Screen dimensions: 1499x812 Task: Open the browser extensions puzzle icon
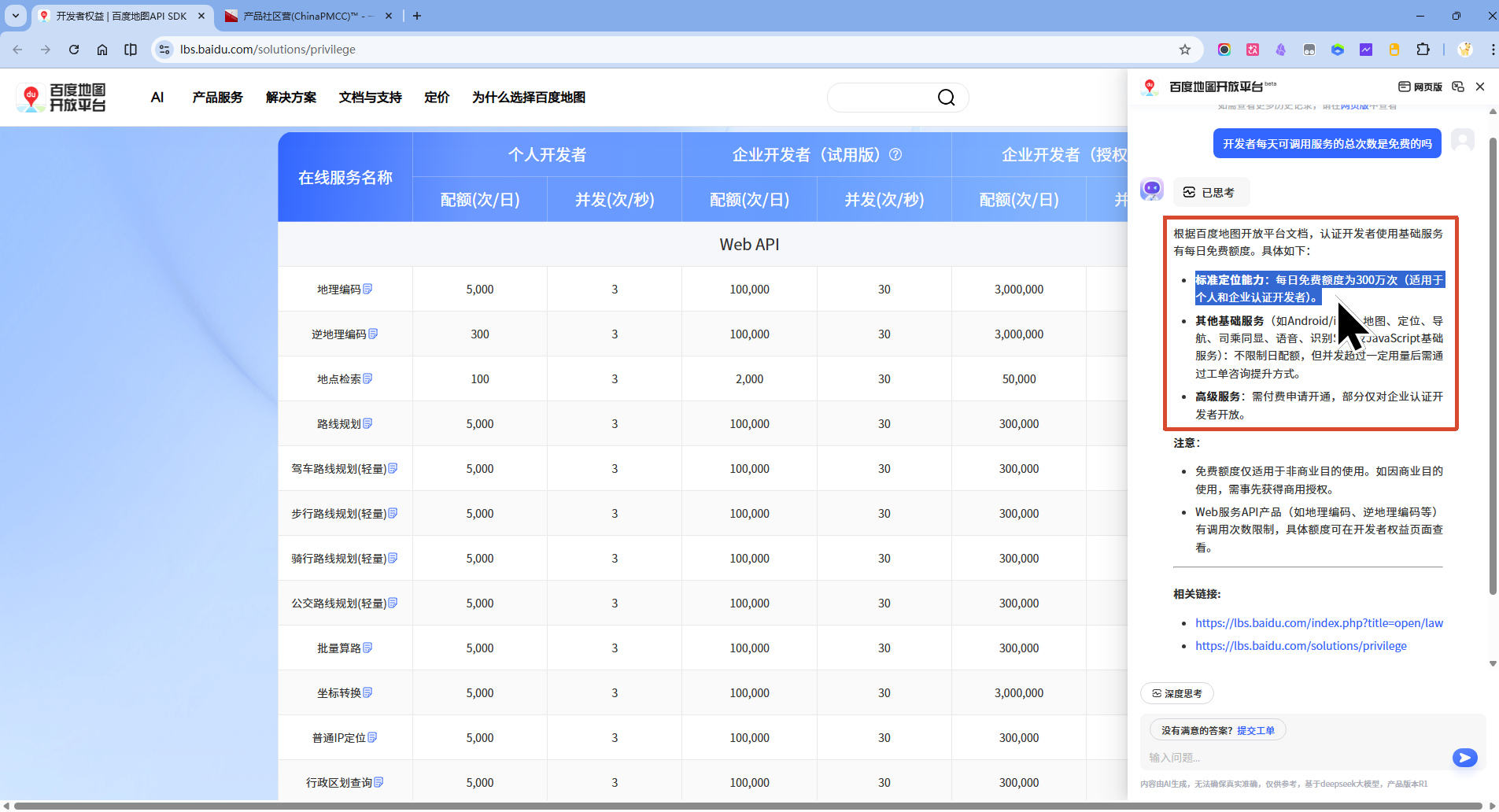click(x=1423, y=50)
